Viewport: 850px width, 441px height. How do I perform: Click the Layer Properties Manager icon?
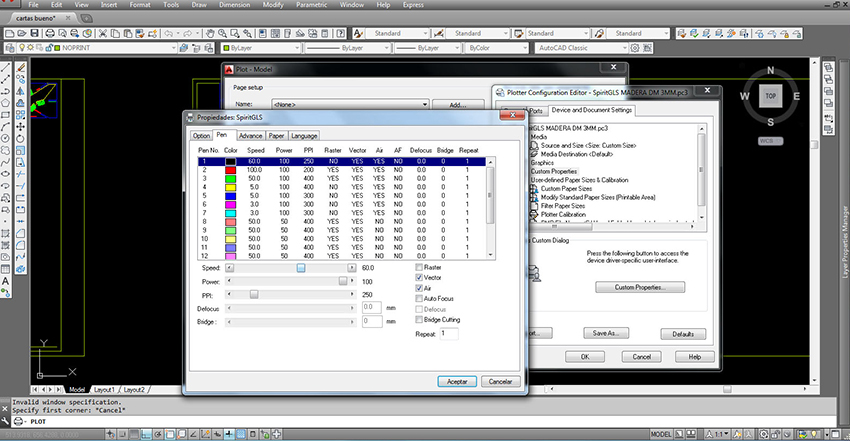9,48
